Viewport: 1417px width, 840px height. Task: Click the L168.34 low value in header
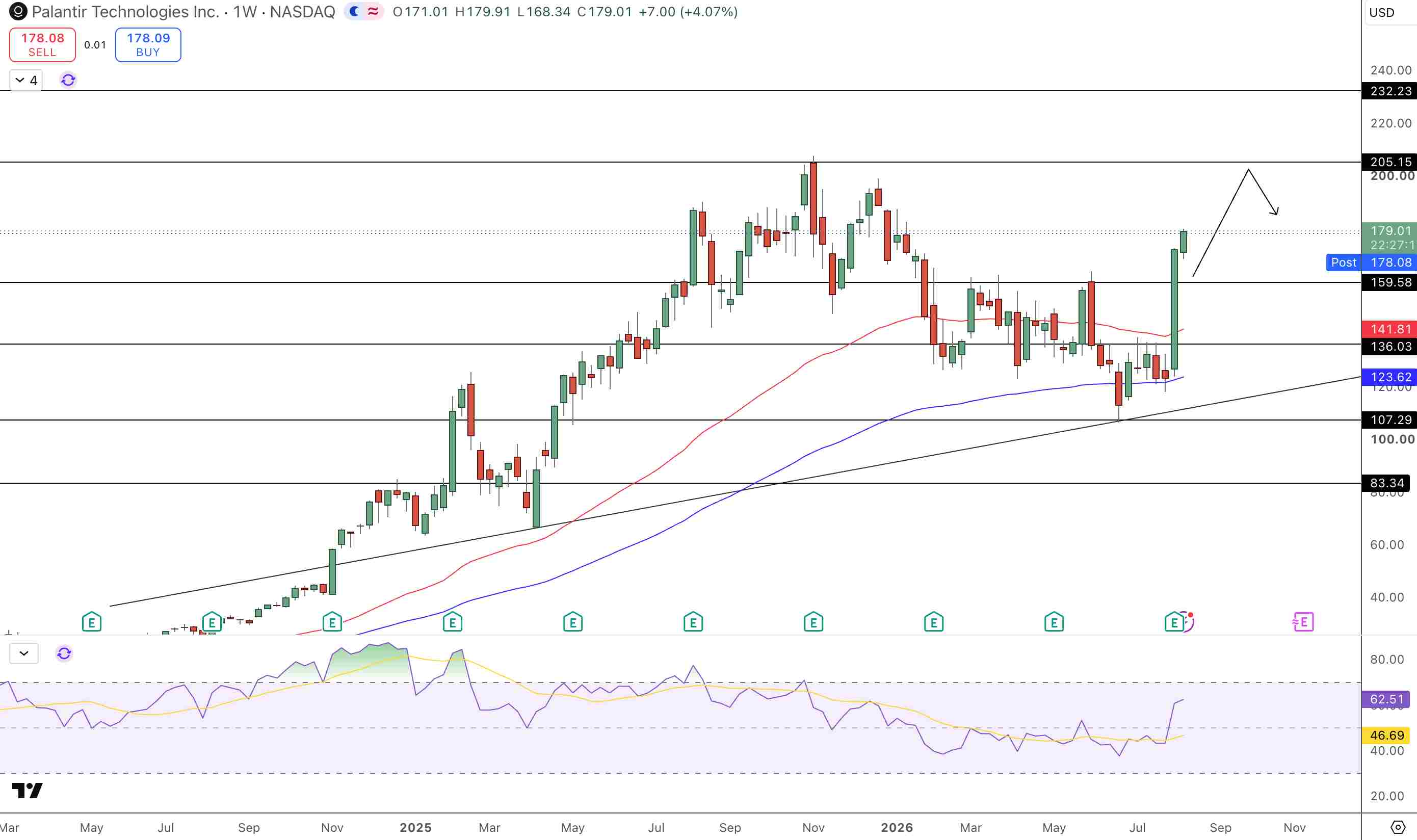(544, 12)
